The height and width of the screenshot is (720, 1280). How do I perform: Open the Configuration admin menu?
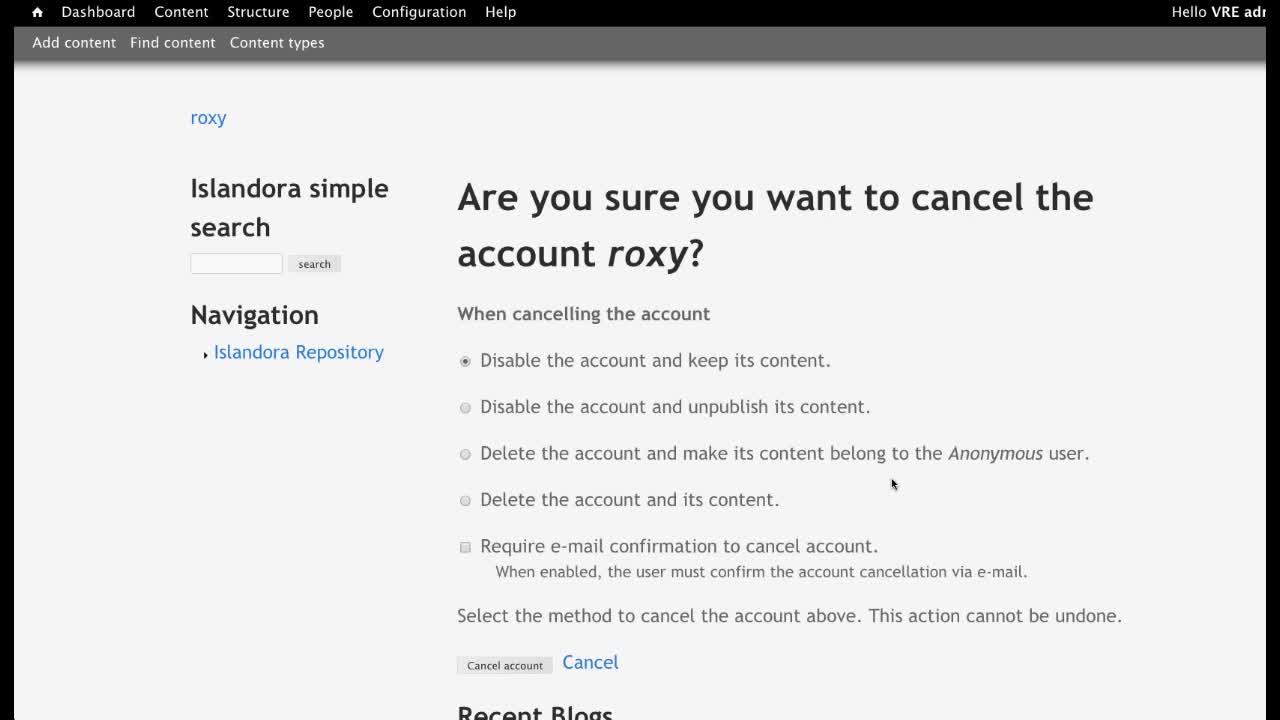pyautogui.click(x=419, y=12)
